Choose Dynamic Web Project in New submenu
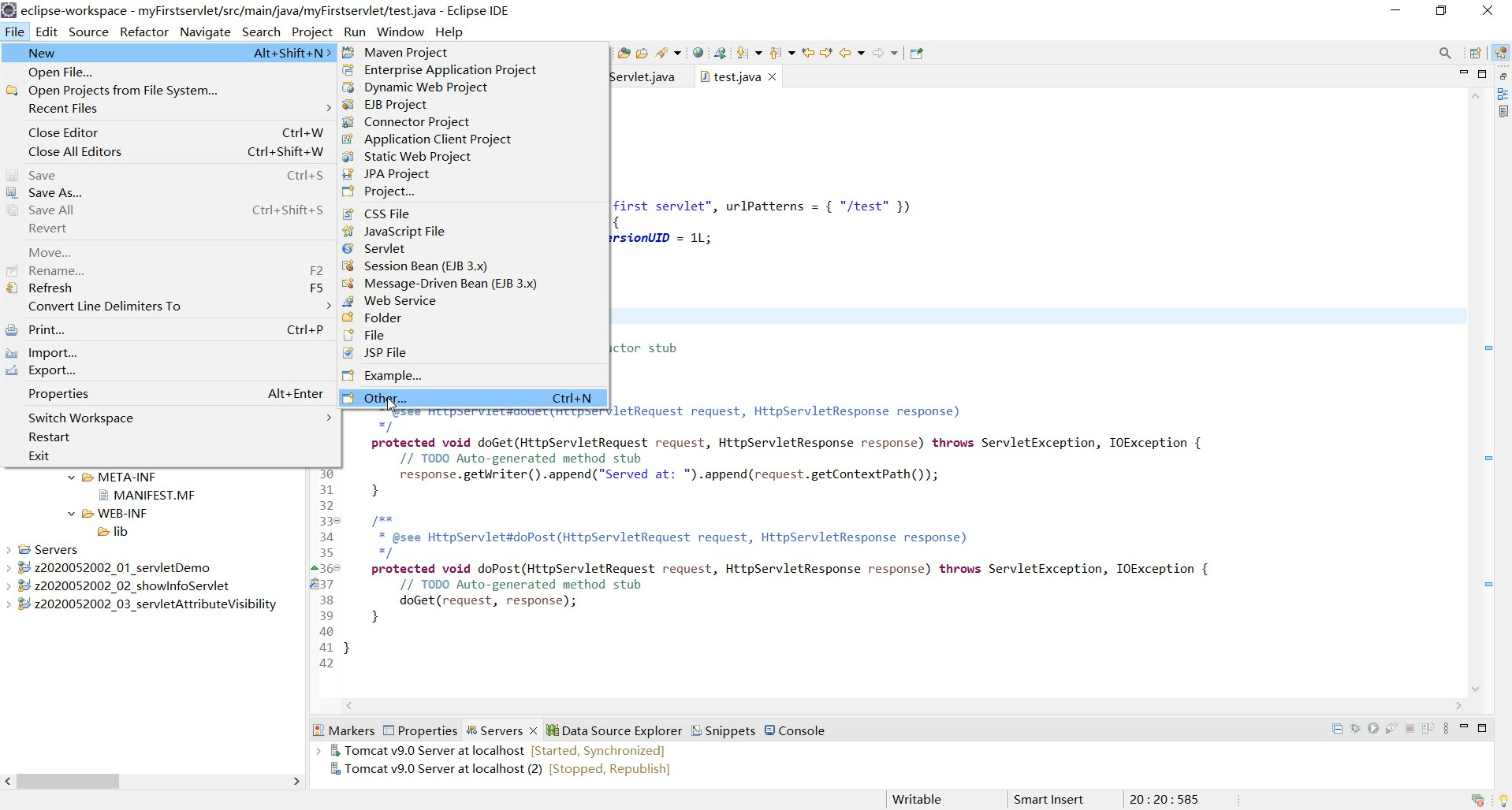The image size is (1512, 810). [x=425, y=87]
